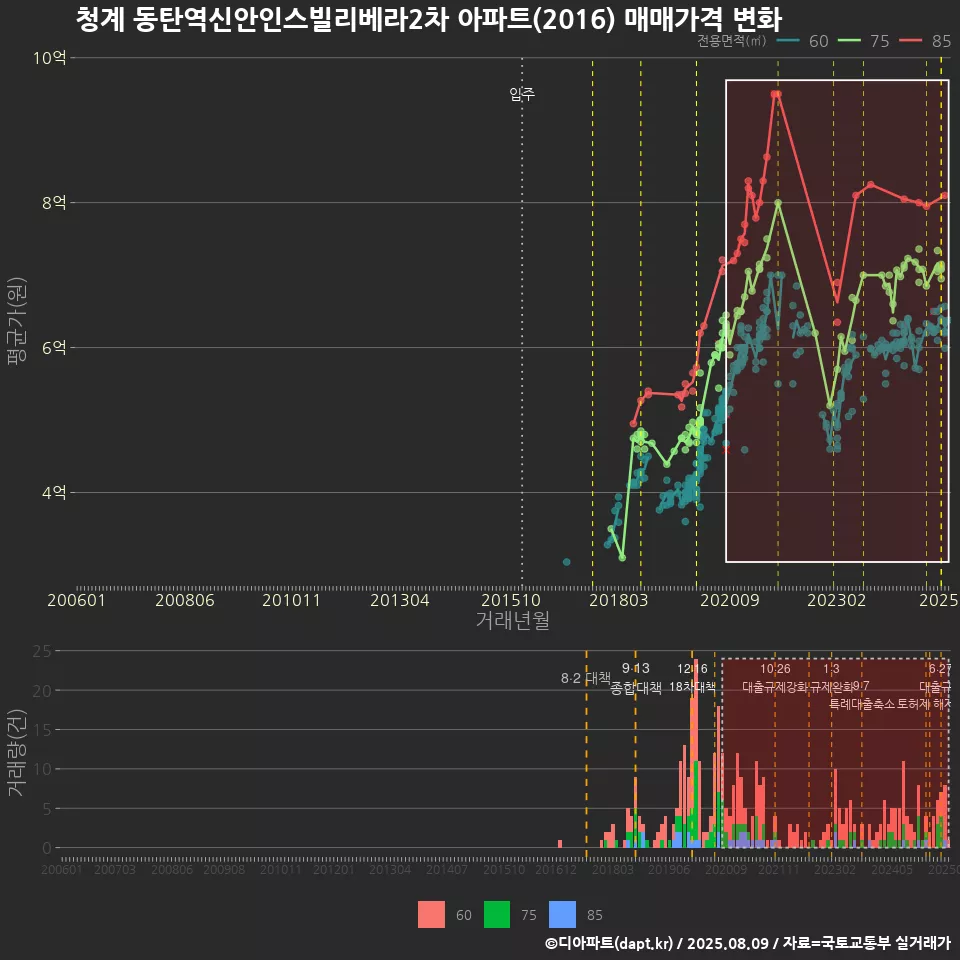Click the '8억' y-axis tick label
960x960 pixels.
(x=54, y=203)
